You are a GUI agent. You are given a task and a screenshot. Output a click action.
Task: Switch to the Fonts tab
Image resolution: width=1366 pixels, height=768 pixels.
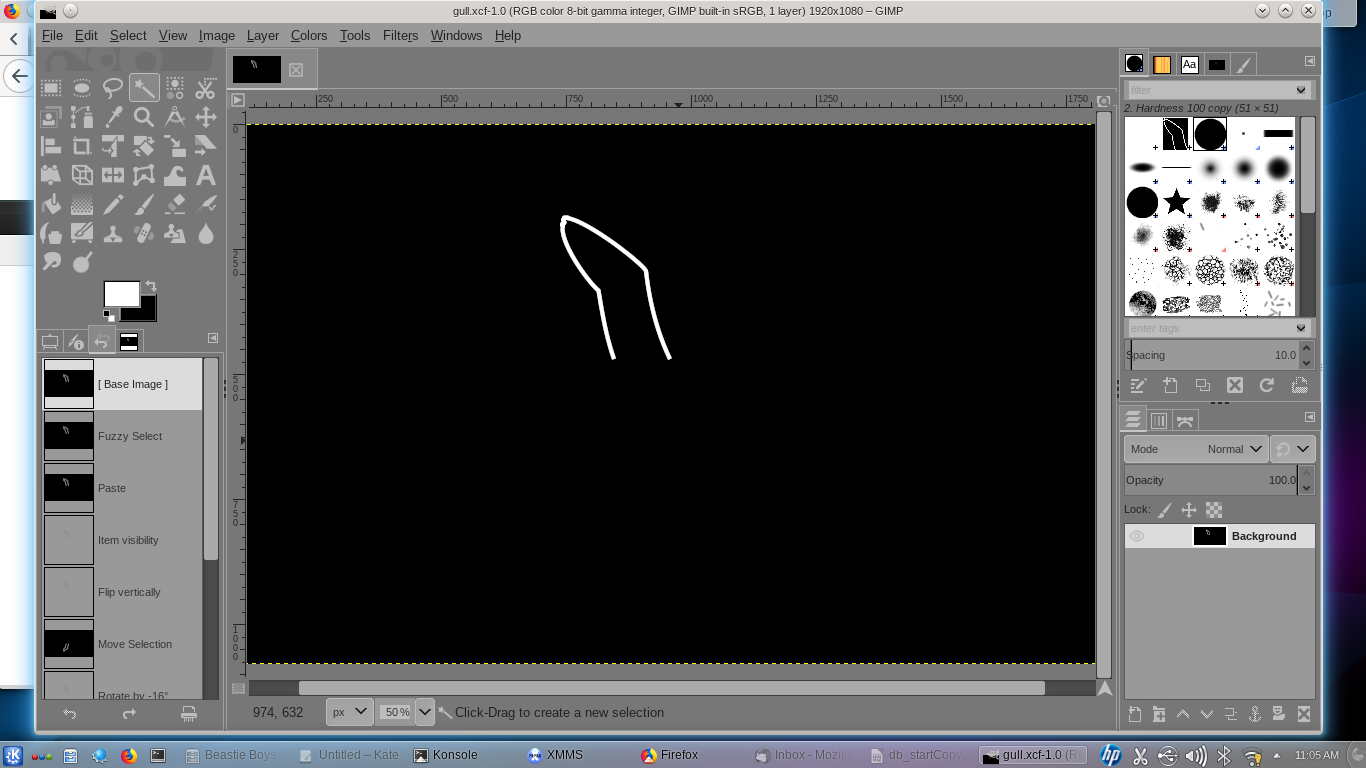pos(1189,64)
